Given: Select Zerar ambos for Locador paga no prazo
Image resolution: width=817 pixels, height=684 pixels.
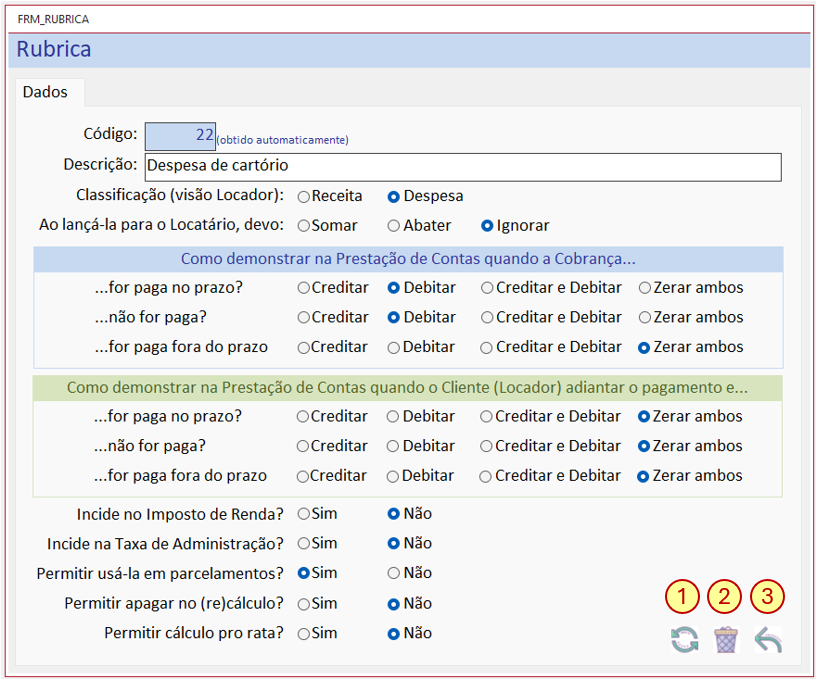Looking at the screenshot, I should [x=644, y=417].
